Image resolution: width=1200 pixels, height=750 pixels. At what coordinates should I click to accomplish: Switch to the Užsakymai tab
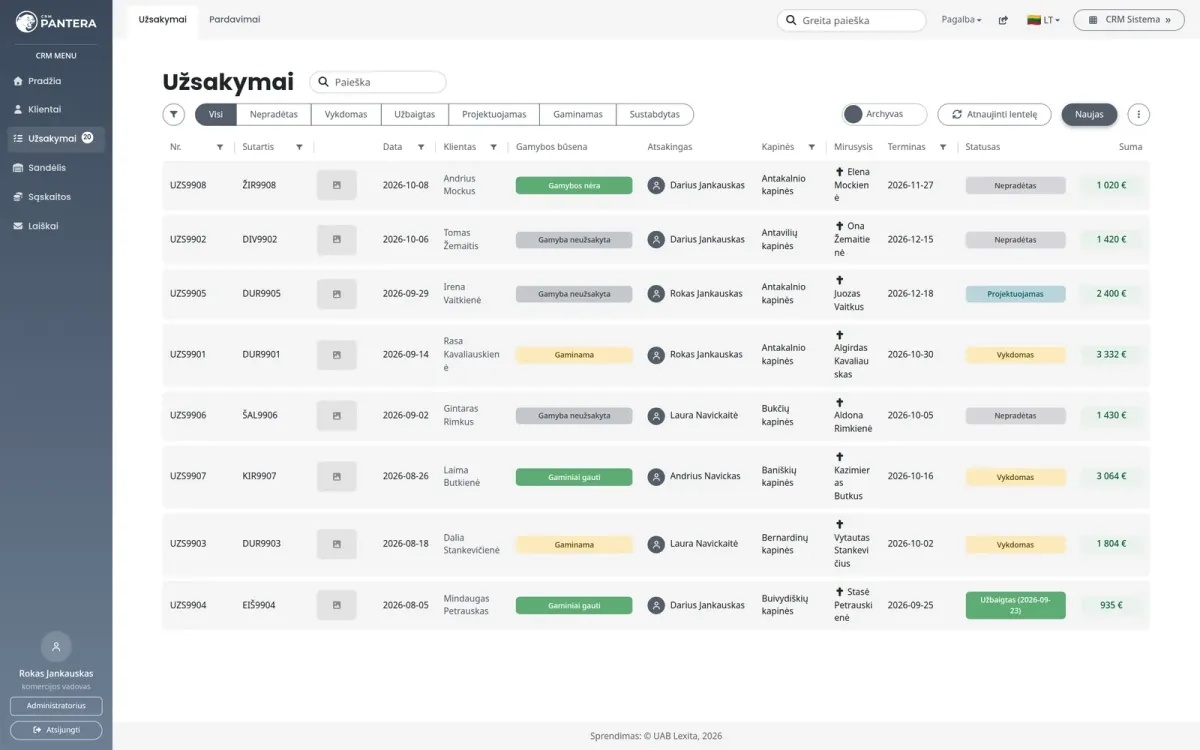click(163, 20)
